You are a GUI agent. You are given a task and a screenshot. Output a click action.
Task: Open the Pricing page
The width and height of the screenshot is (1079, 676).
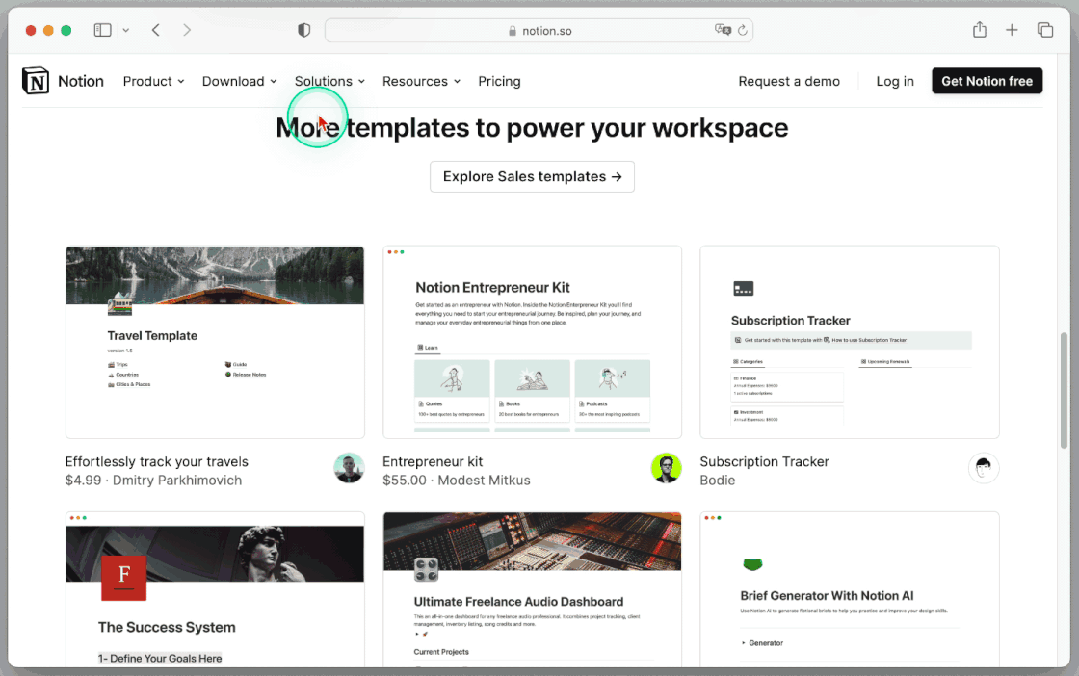(499, 81)
